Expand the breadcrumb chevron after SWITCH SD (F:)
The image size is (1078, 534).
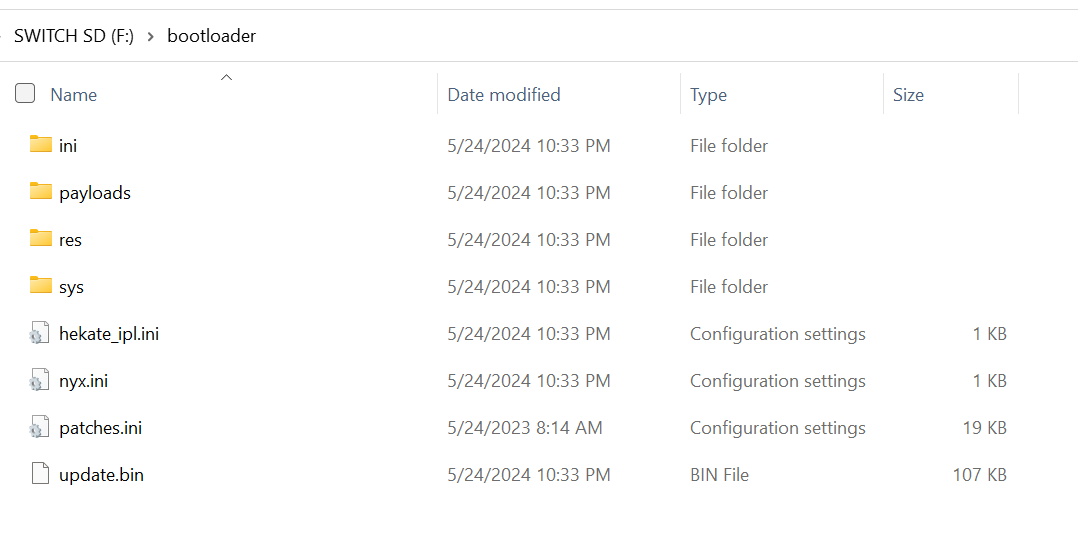click(x=151, y=36)
